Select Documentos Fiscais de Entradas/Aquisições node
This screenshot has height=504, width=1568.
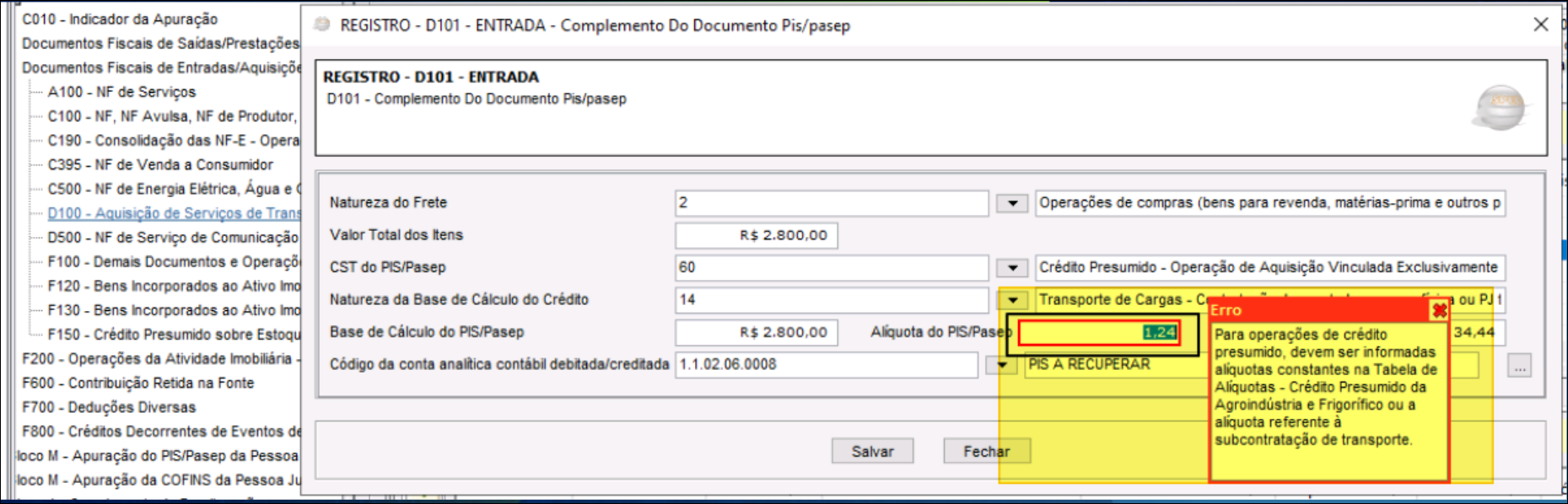pyautogui.click(x=161, y=68)
